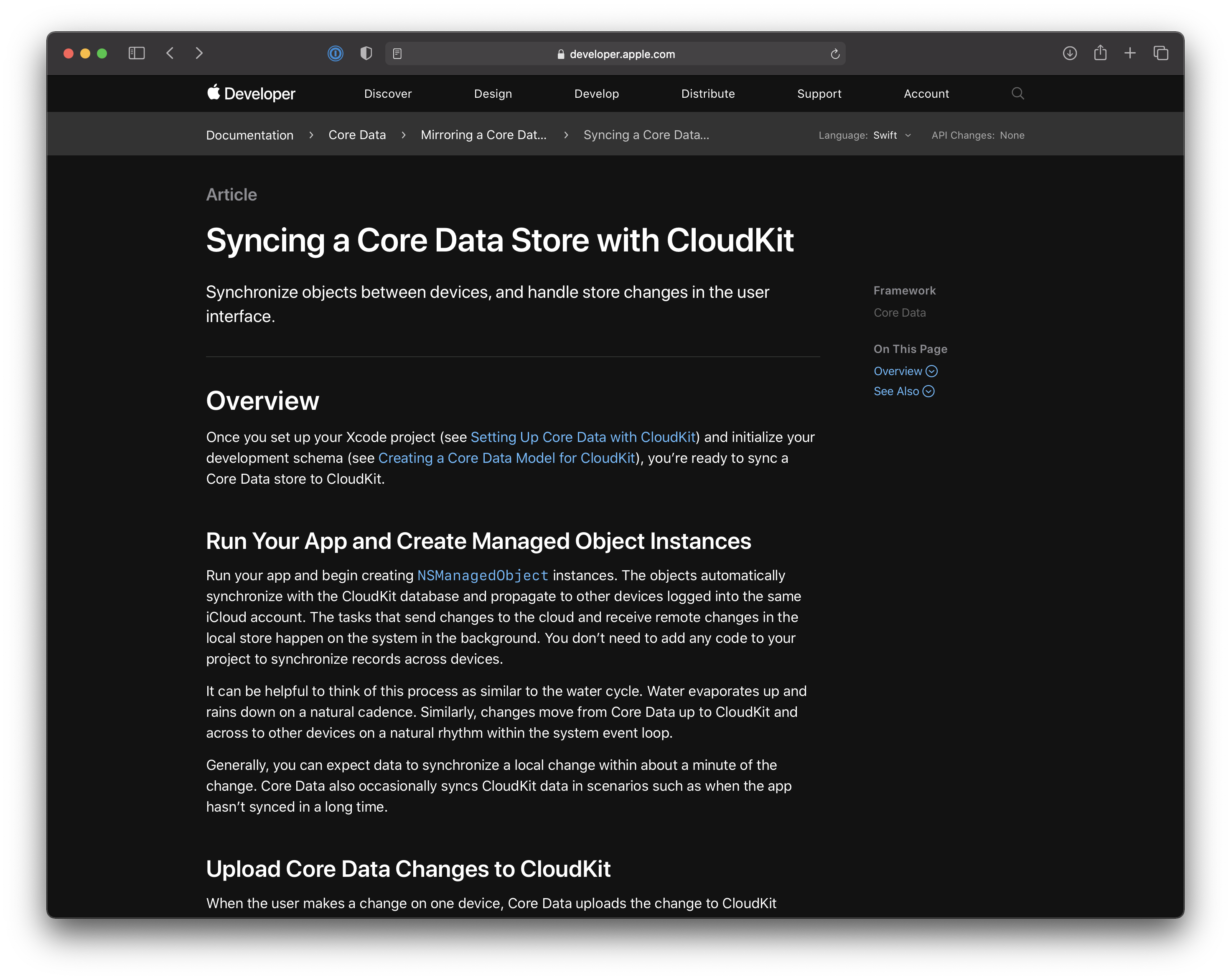Enable Reader view in address bar
The image size is (1231, 980).
[x=397, y=53]
